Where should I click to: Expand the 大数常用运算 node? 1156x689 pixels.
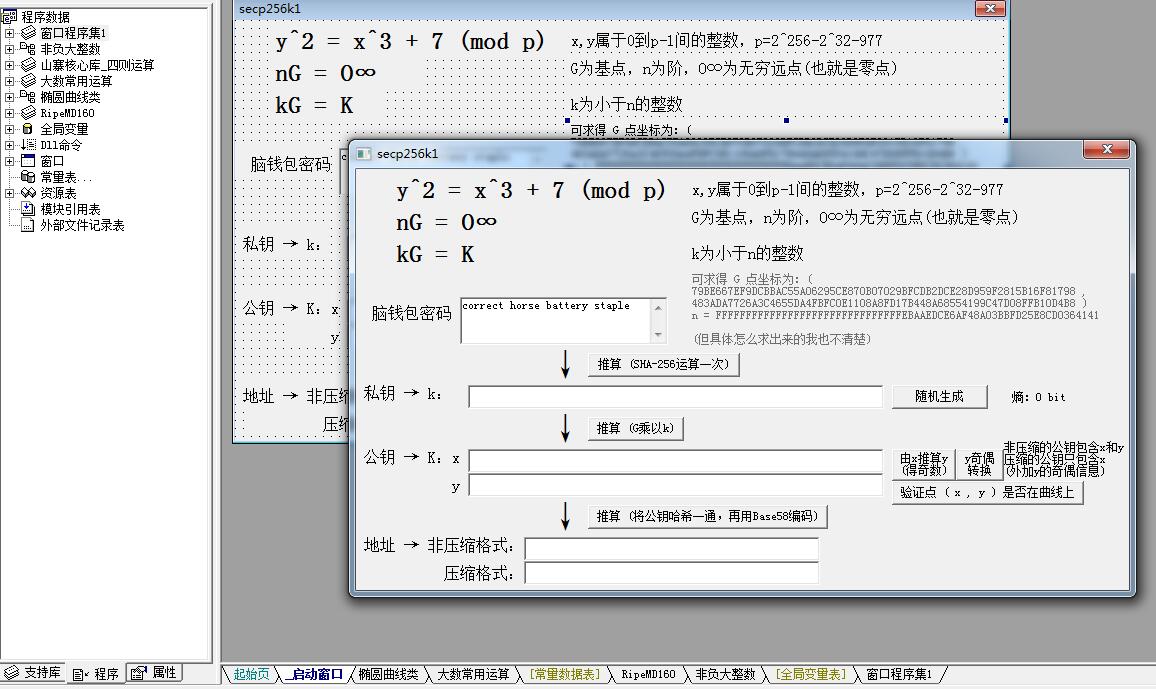coord(9,81)
